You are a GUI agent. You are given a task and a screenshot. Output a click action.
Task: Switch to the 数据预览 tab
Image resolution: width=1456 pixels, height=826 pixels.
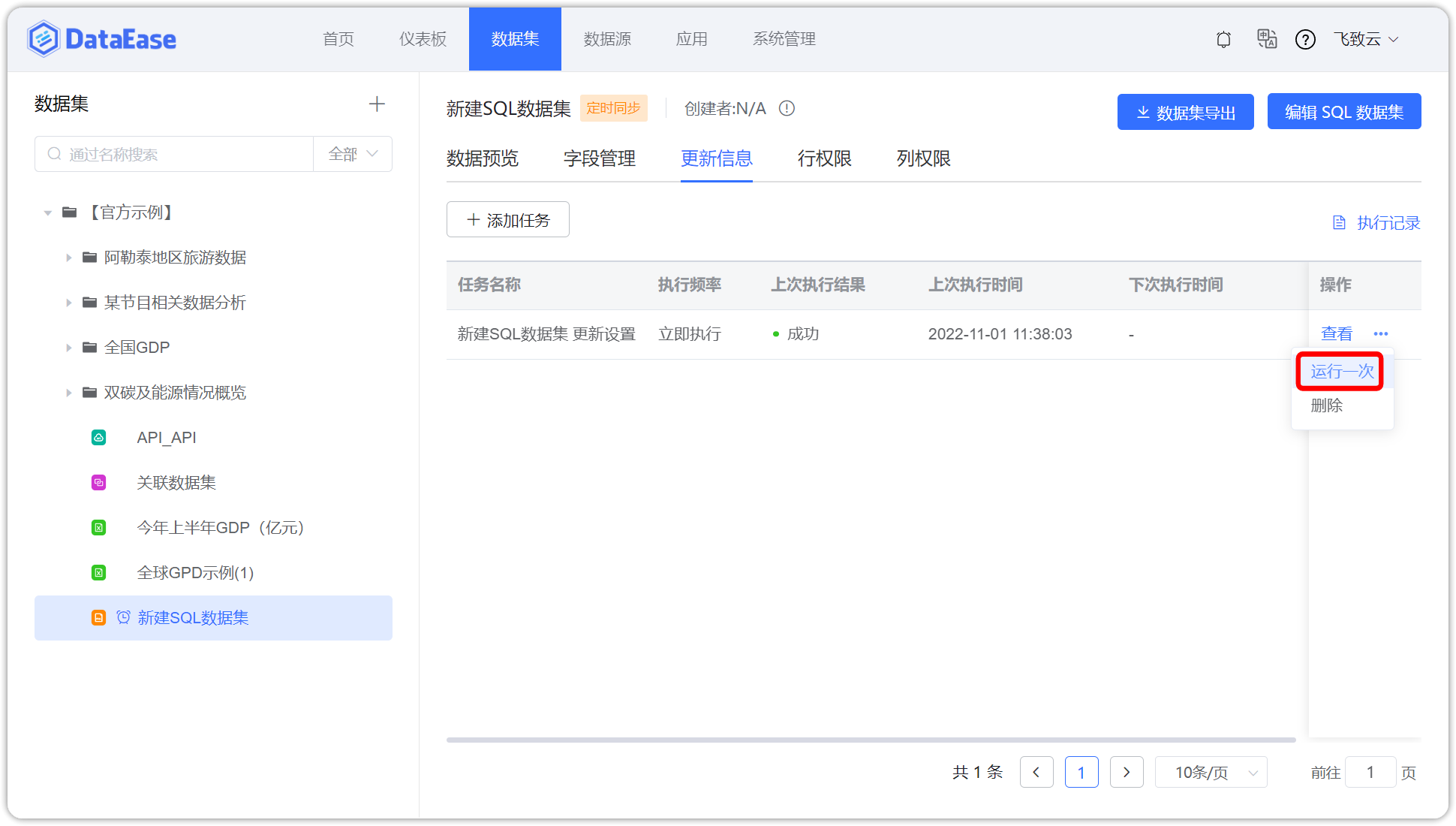pos(483,158)
